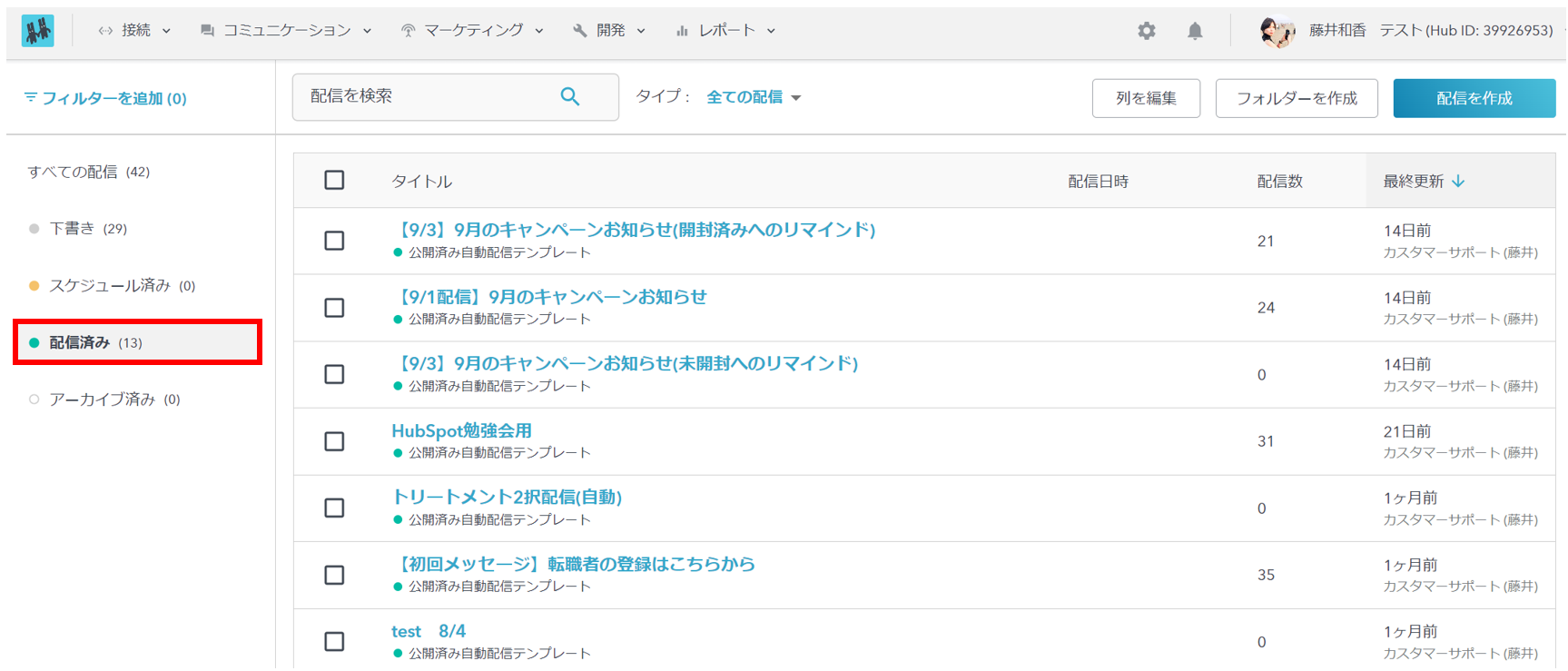Click the 最終更新 sort arrow icon
This screenshot has height=671, width=1568.
pos(1458,182)
